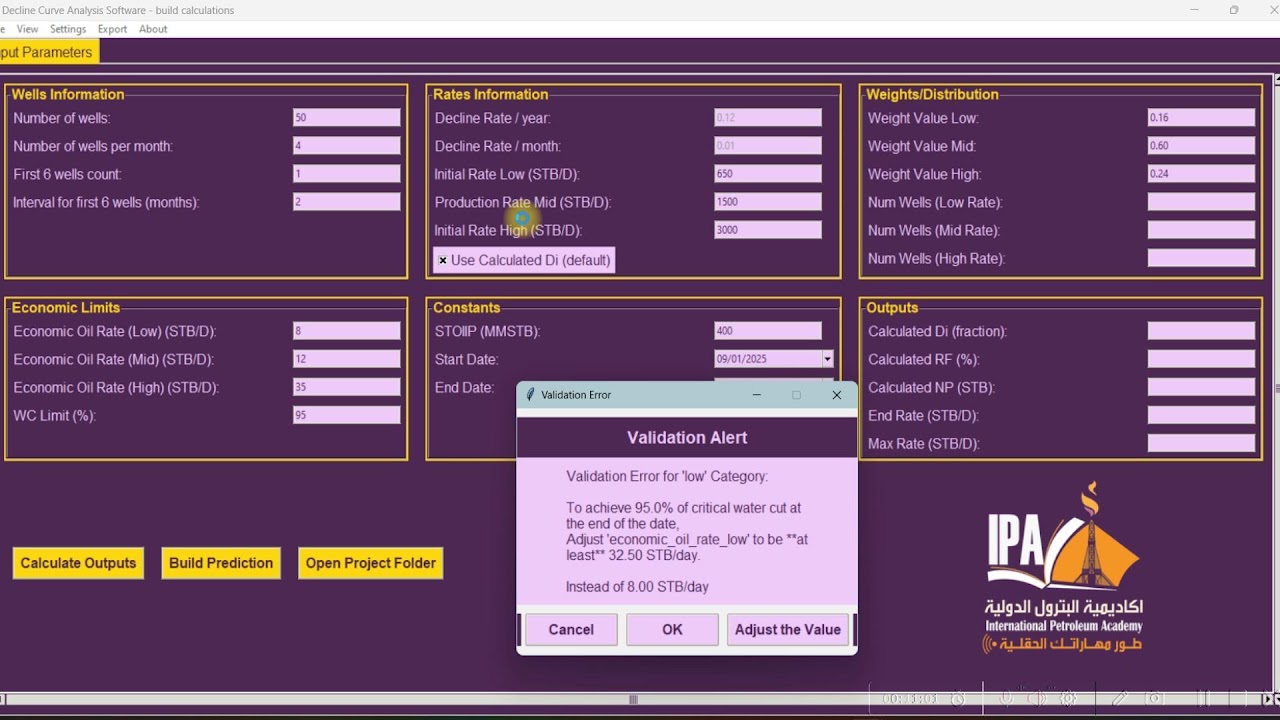Click the feather icon in Validation Error title

(530, 395)
